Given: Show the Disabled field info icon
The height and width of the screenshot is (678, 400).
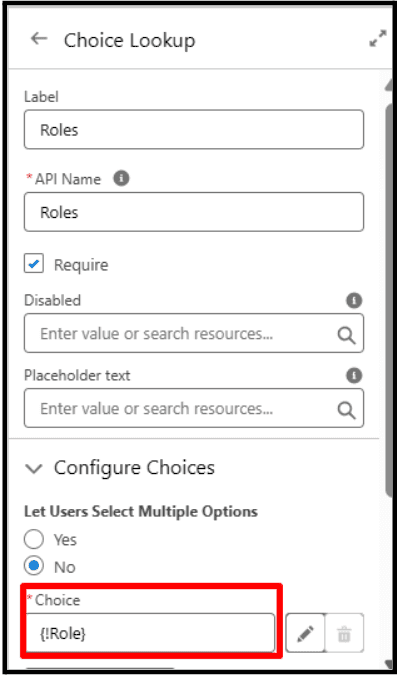Looking at the screenshot, I should point(354,300).
